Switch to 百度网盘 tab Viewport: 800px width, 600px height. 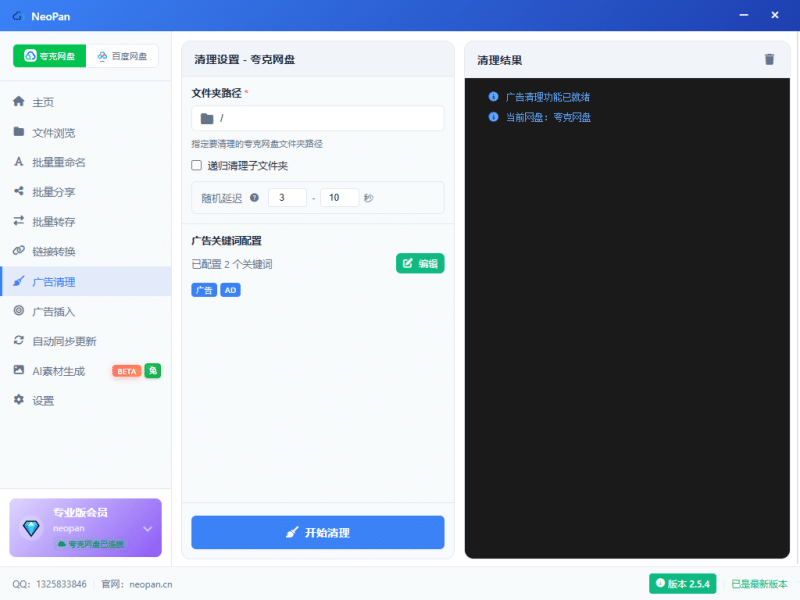point(122,56)
